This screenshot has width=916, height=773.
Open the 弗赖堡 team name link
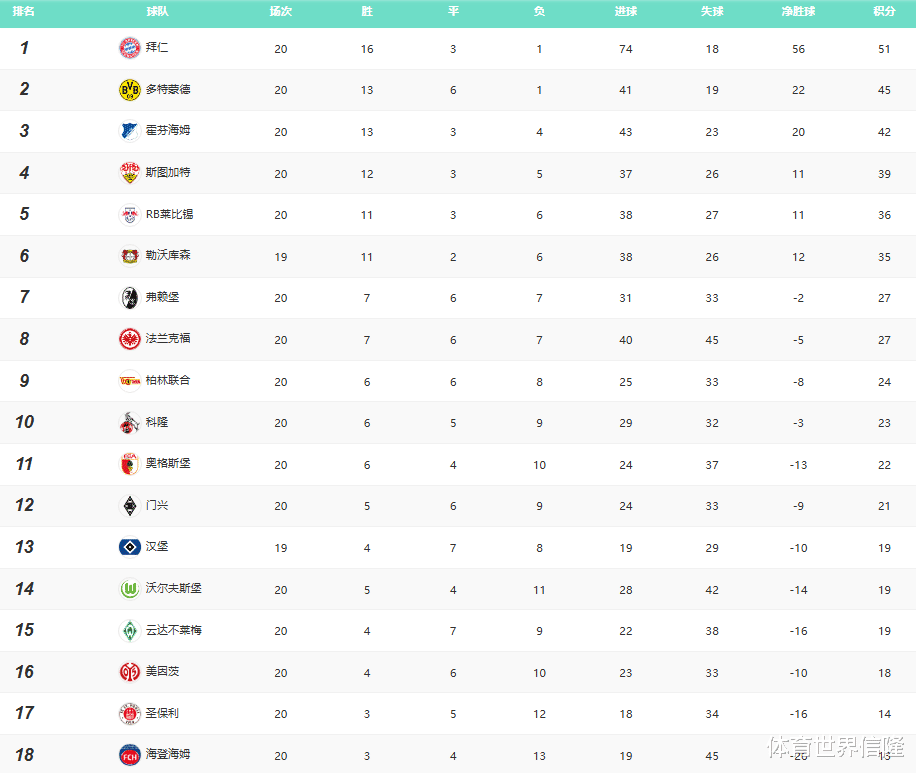coord(163,298)
